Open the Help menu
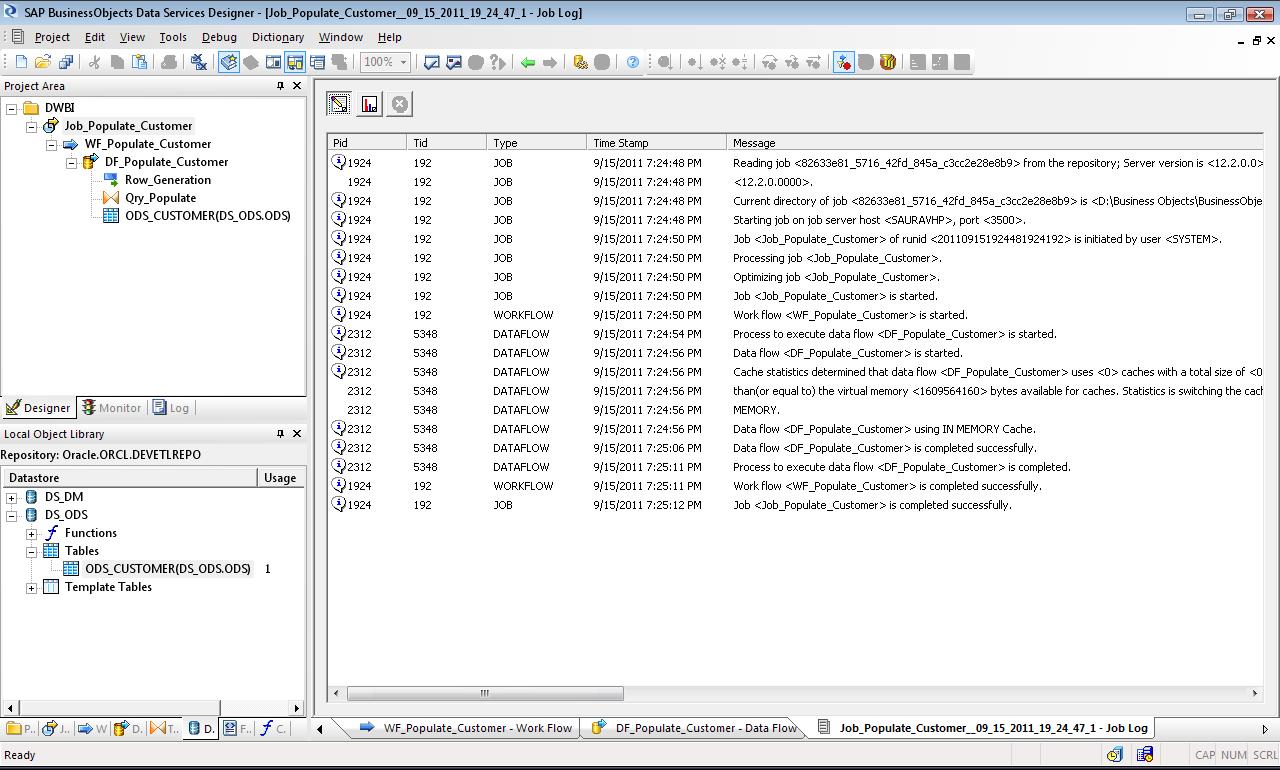Screen dimensions: 1280x770 pos(390,37)
